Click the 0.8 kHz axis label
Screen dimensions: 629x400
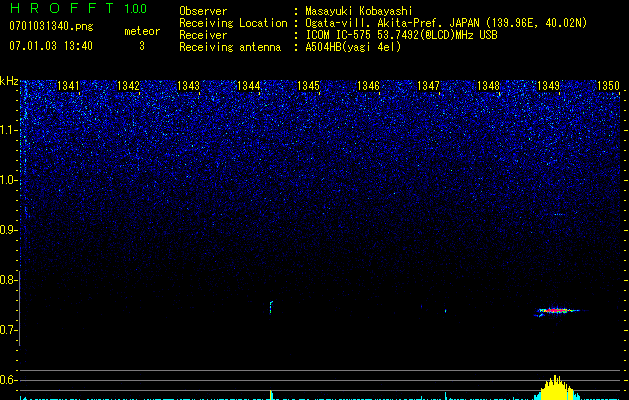pos(8,280)
